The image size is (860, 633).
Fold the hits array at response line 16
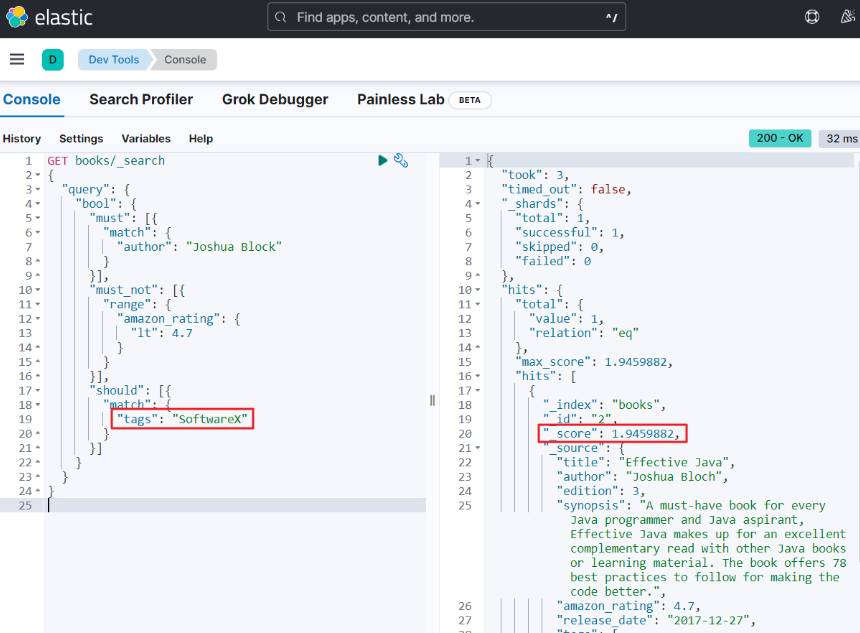(x=478, y=376)
